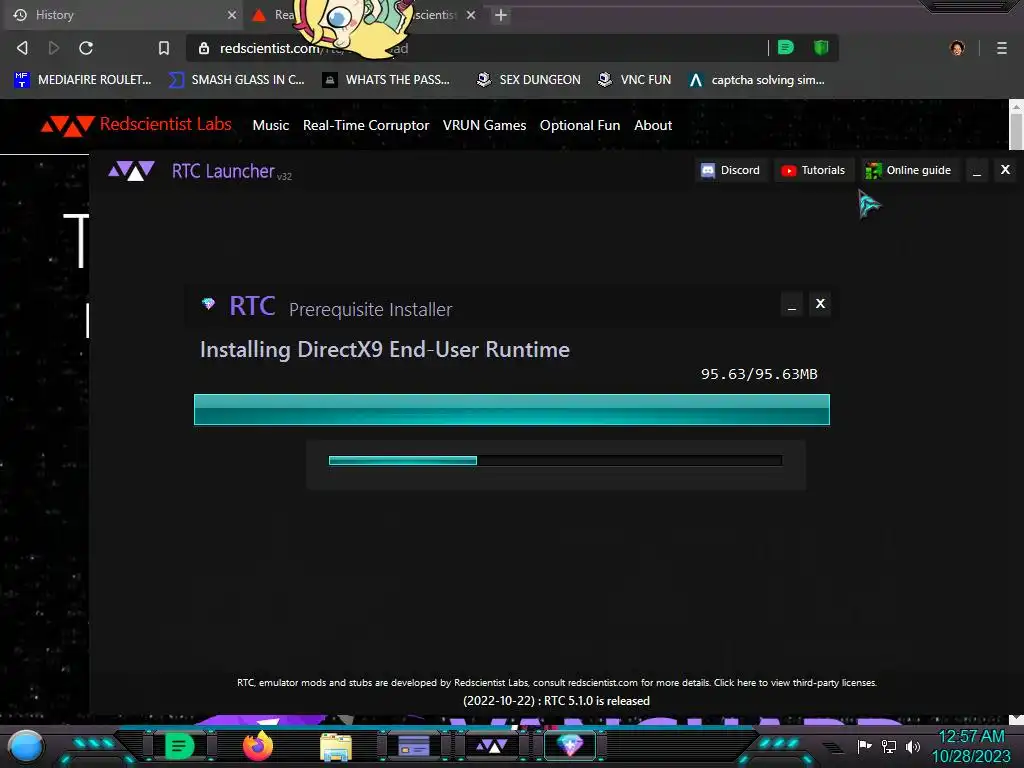Click the padlock site info icon
The image size is (1024, 768).
[204, 48]
